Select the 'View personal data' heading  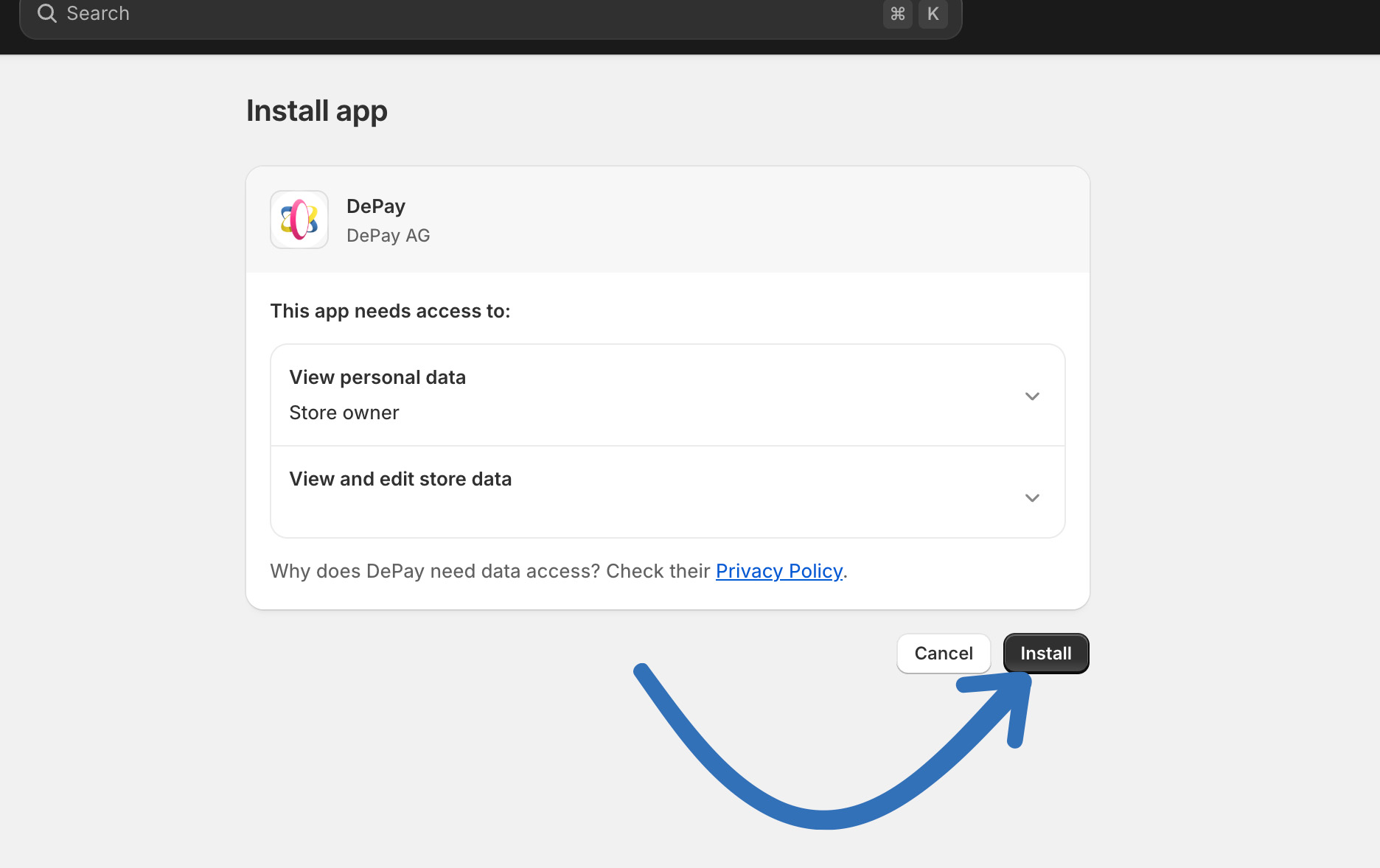click(x=377, y=377)
